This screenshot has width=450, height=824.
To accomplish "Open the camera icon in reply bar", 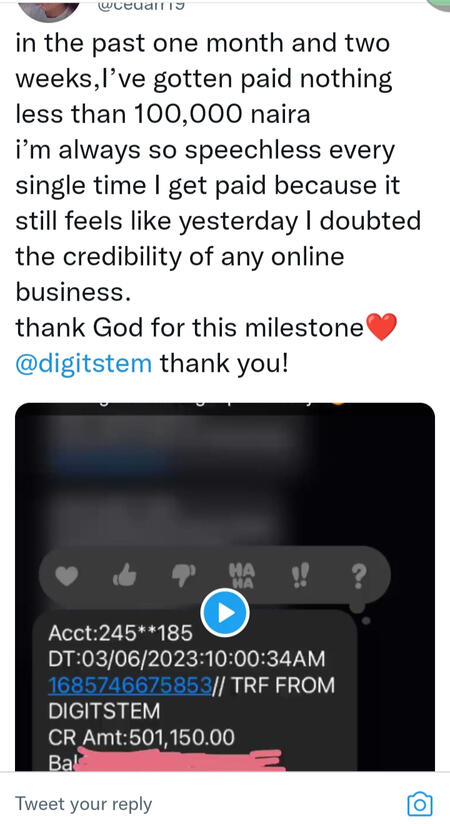I will click(420, 804).
